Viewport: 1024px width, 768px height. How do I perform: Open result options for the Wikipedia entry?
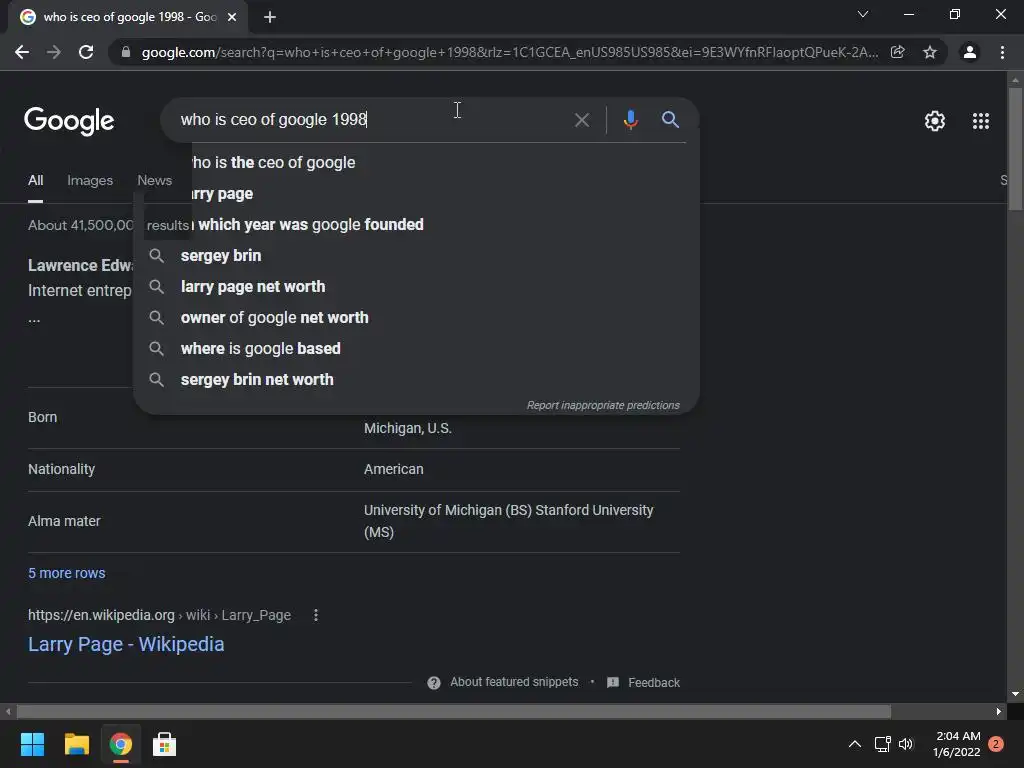click(x=315, y=615)
